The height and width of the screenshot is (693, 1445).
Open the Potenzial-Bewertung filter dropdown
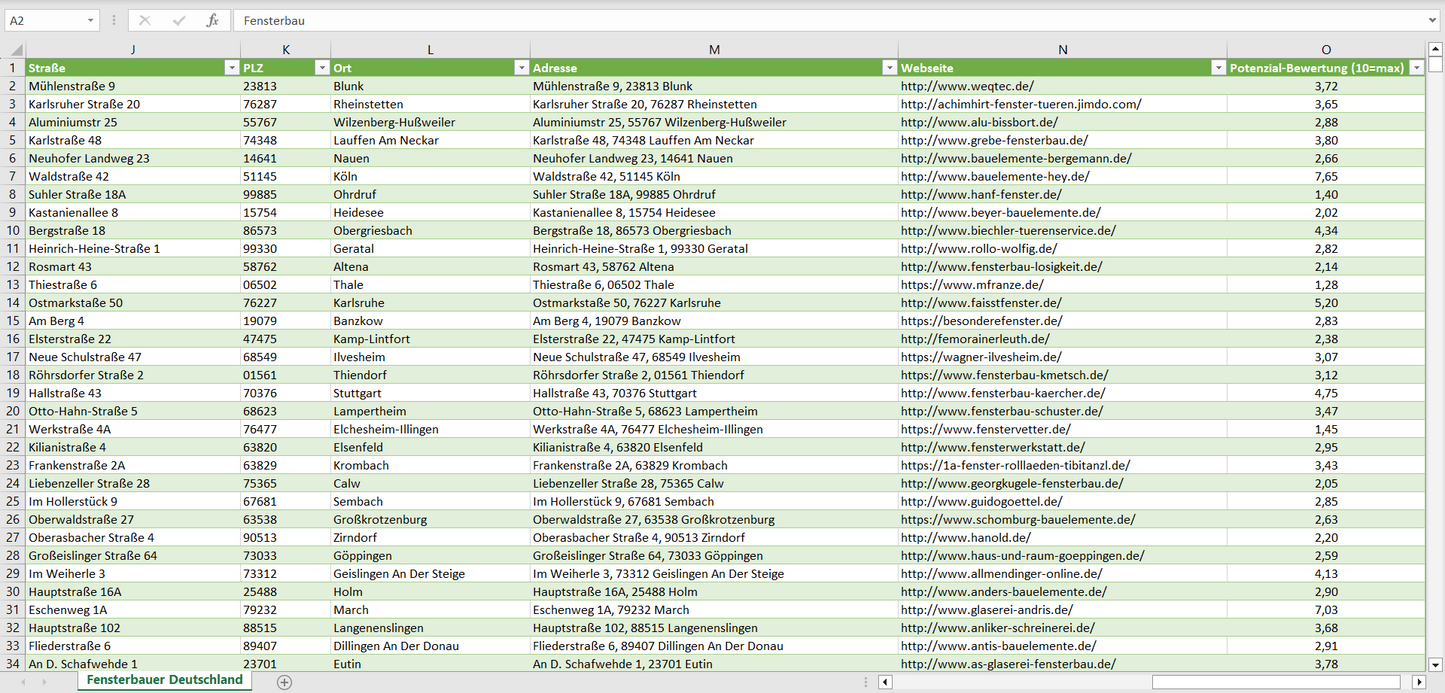(x=1416, y=68)
